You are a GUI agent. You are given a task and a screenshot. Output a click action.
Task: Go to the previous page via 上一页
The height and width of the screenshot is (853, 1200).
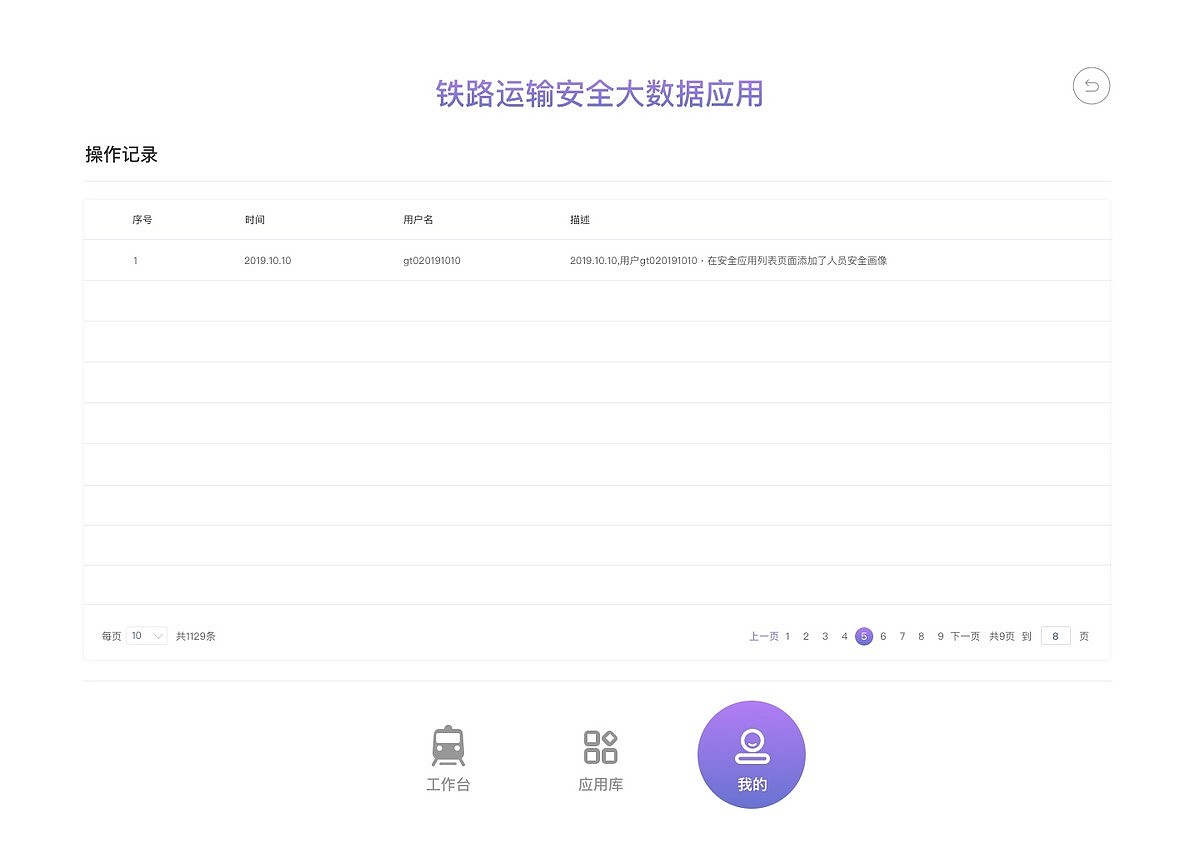[764, 636]
